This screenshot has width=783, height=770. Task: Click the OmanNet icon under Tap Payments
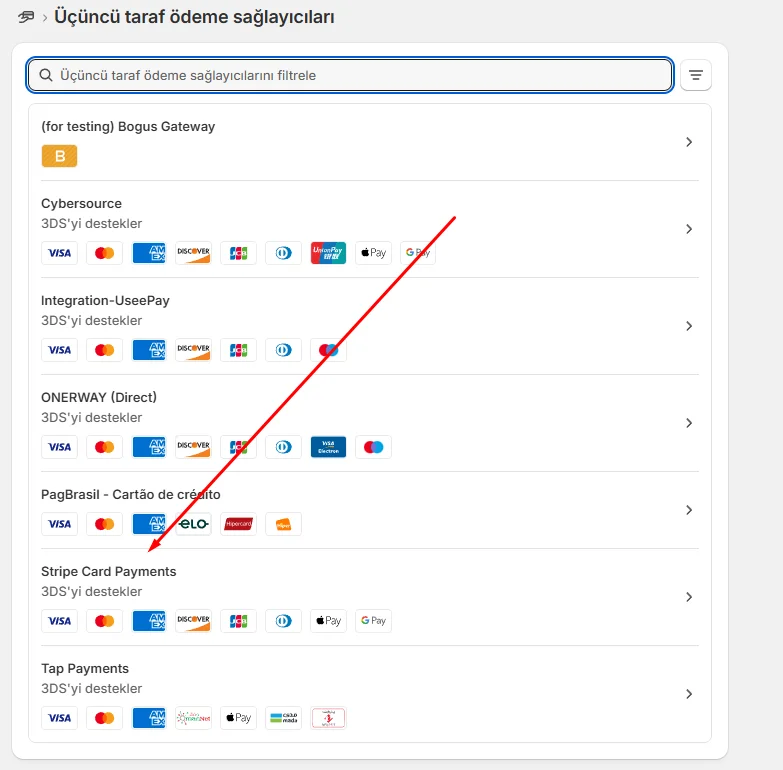tap(194, 718)
